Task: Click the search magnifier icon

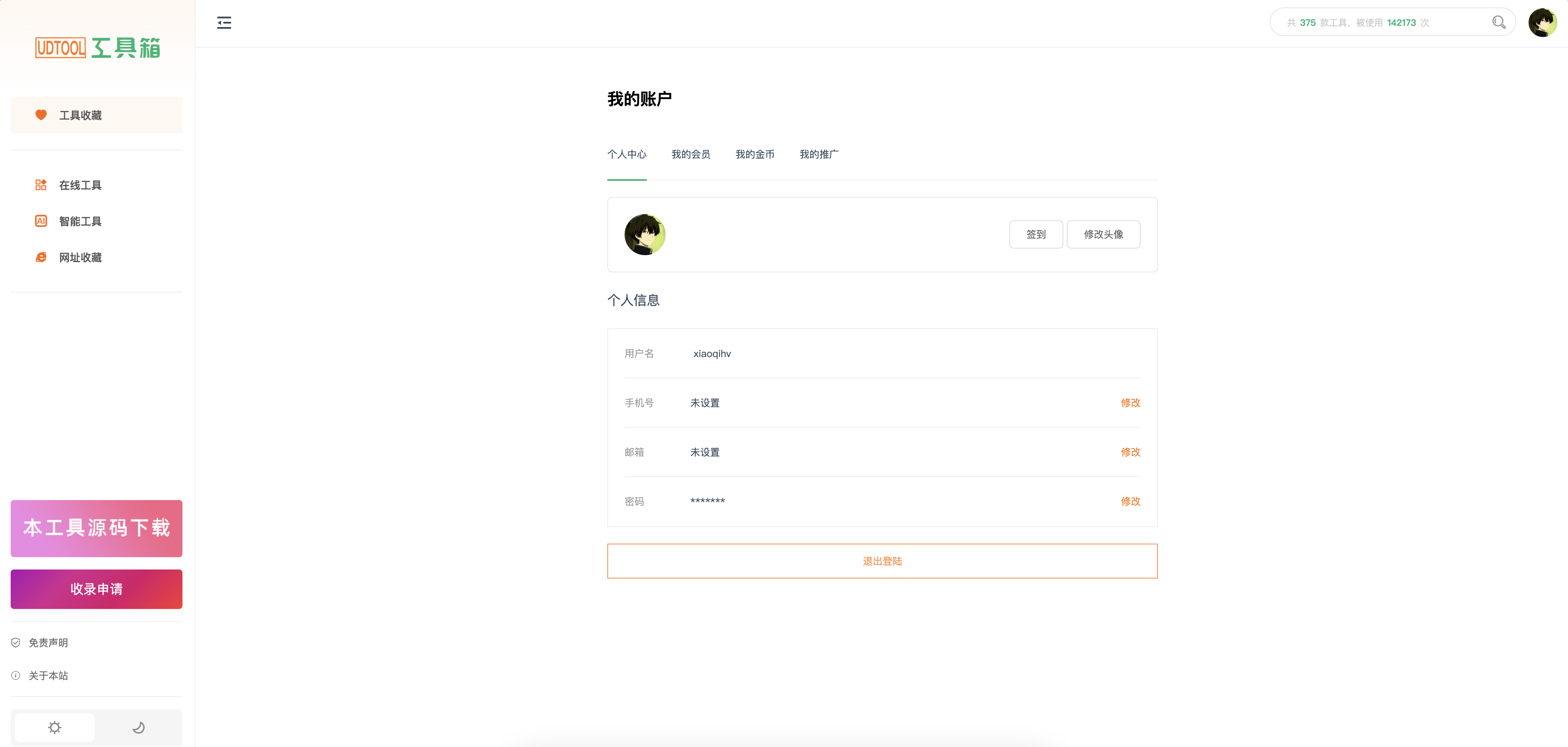Action: (x=1499, y=23)
